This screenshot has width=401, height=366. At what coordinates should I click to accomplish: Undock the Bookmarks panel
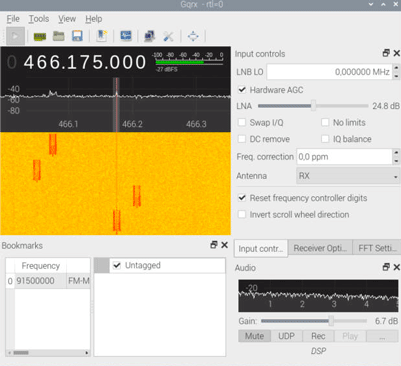[214, 245]
